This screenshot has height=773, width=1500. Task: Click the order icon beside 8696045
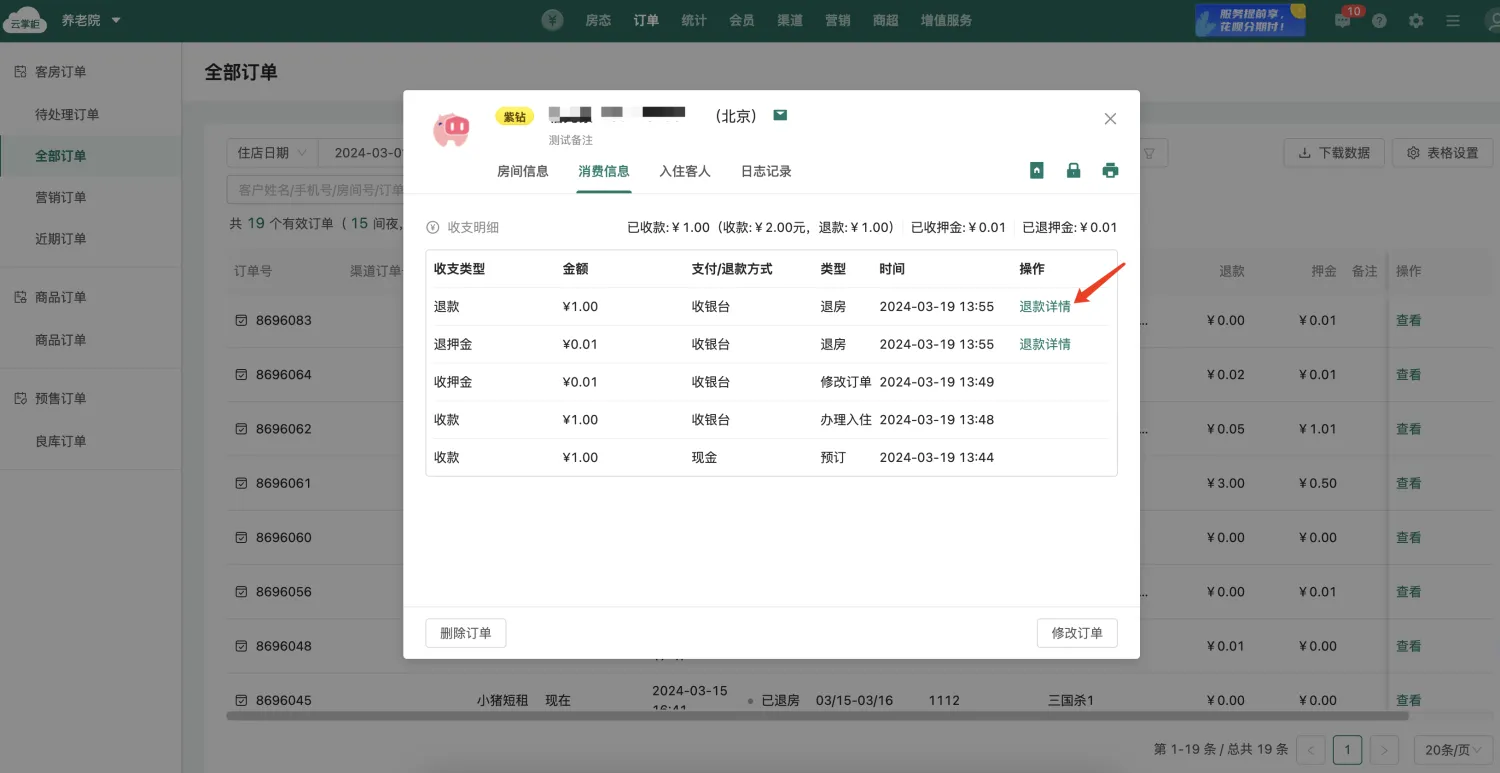click(x=241, y=700)
